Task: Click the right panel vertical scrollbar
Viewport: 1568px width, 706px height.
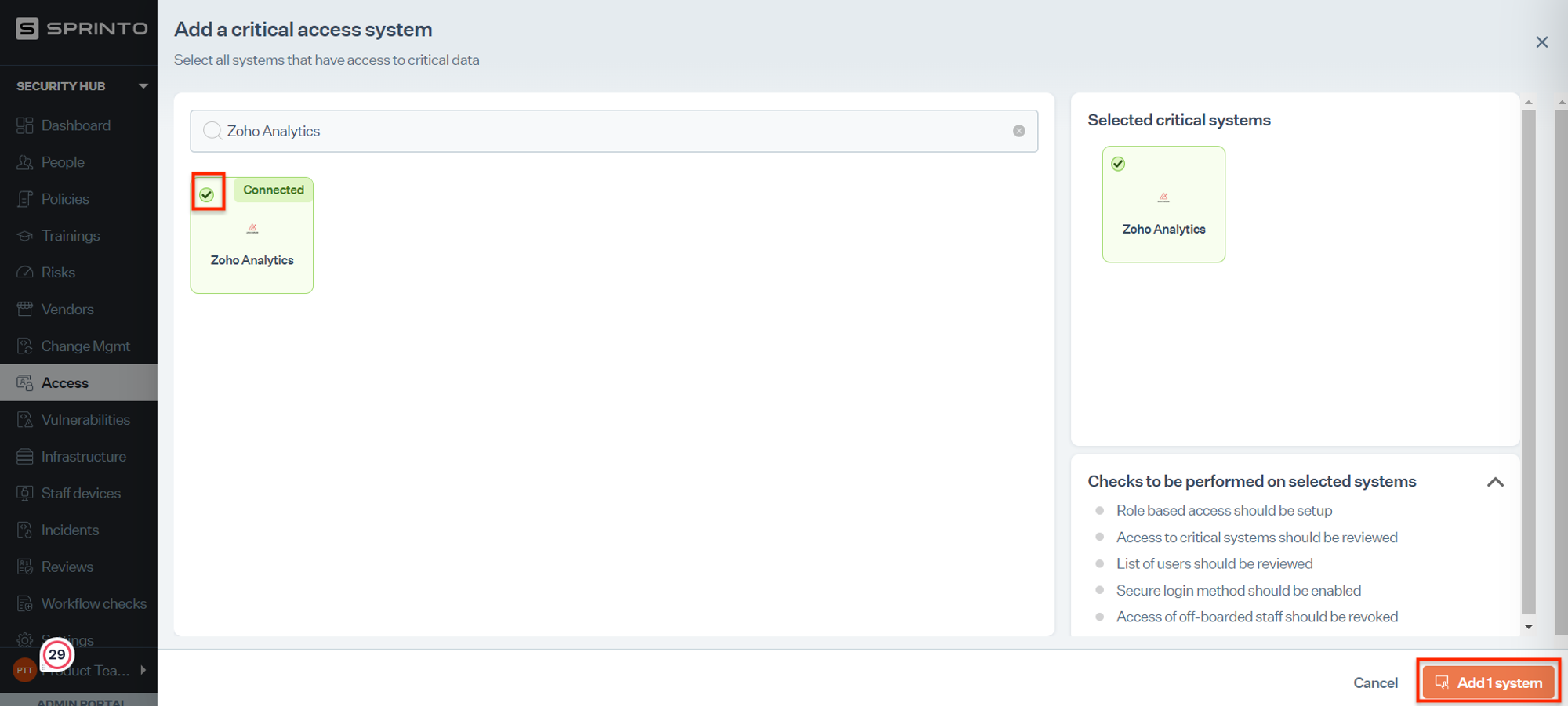Action: point(1528,360)
